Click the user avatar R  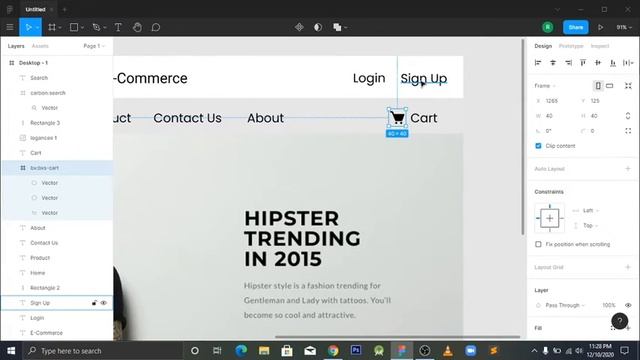[x=548, y=27]
